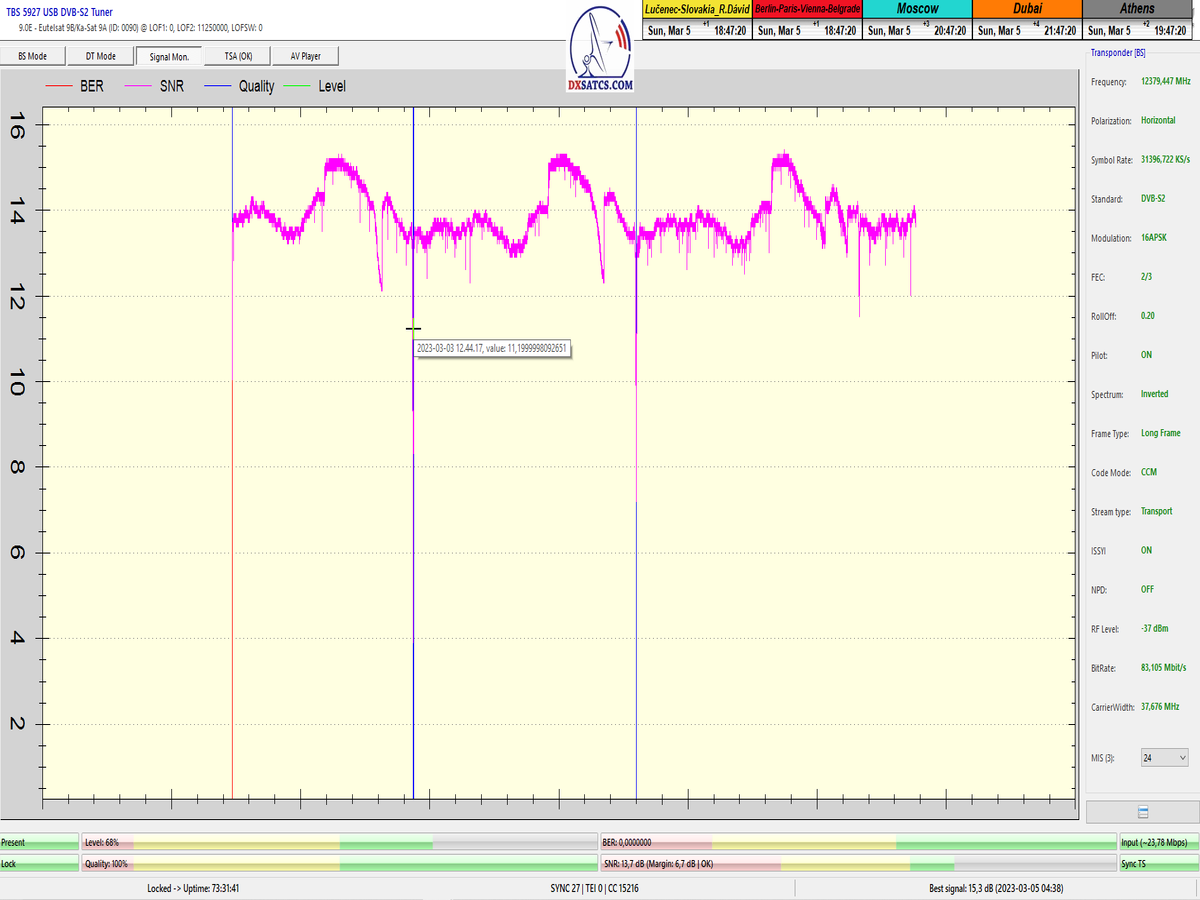Open the MIS stream dropdown
Screen dimensions: 1200x900
1164,758
